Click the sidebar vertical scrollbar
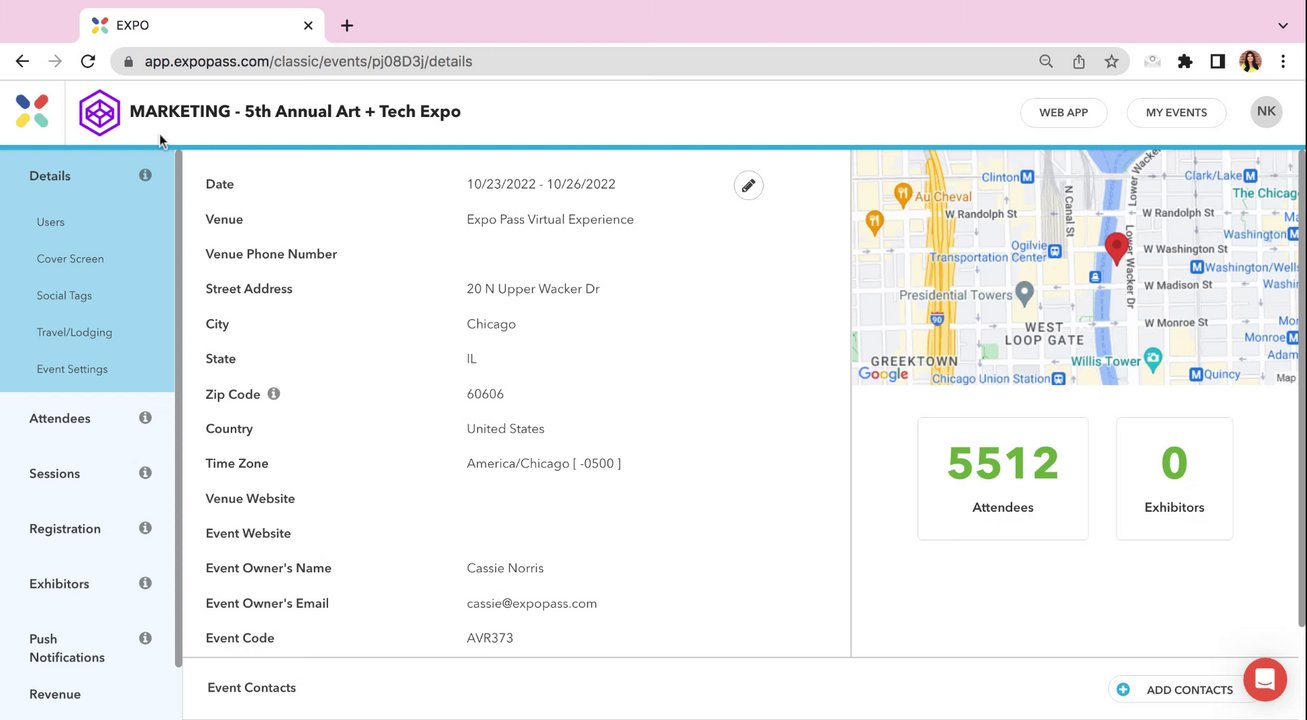This screenshot has height=720, width=1307. (x=178, y=400)
